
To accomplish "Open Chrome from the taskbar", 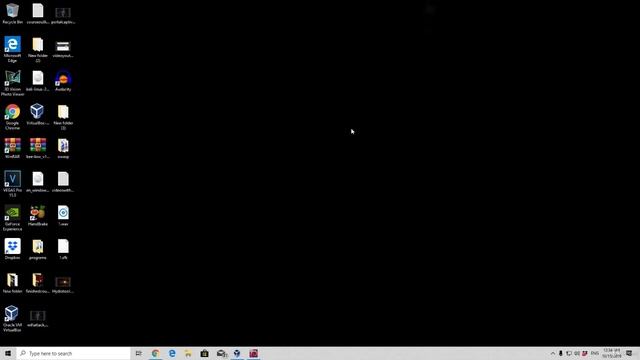I will (155, 353).
